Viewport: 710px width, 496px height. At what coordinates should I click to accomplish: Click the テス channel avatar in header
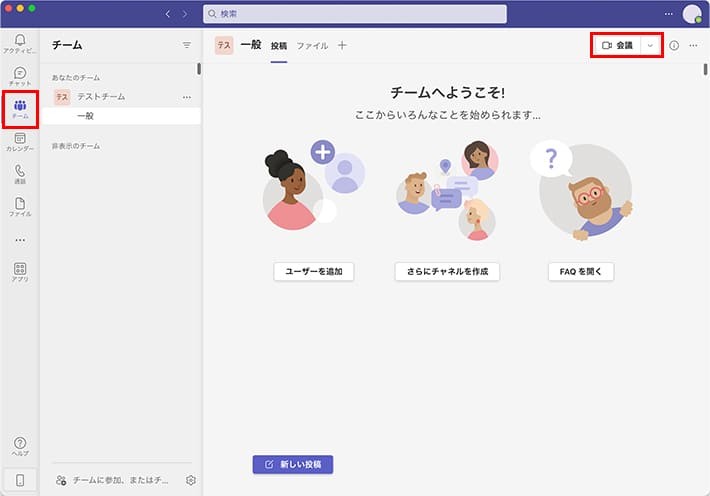(224, 45)
